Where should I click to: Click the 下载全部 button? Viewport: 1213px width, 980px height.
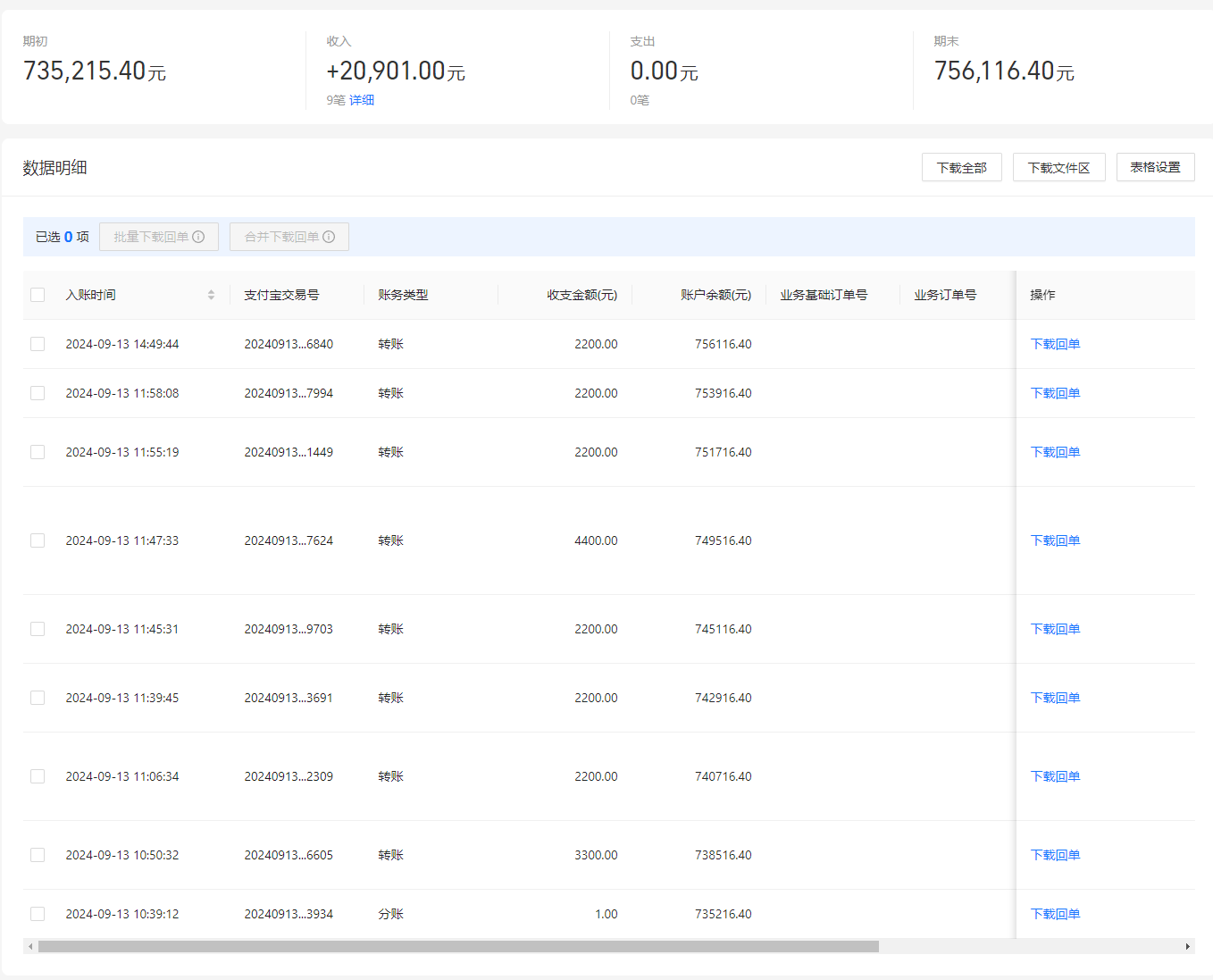pos(962,167)
